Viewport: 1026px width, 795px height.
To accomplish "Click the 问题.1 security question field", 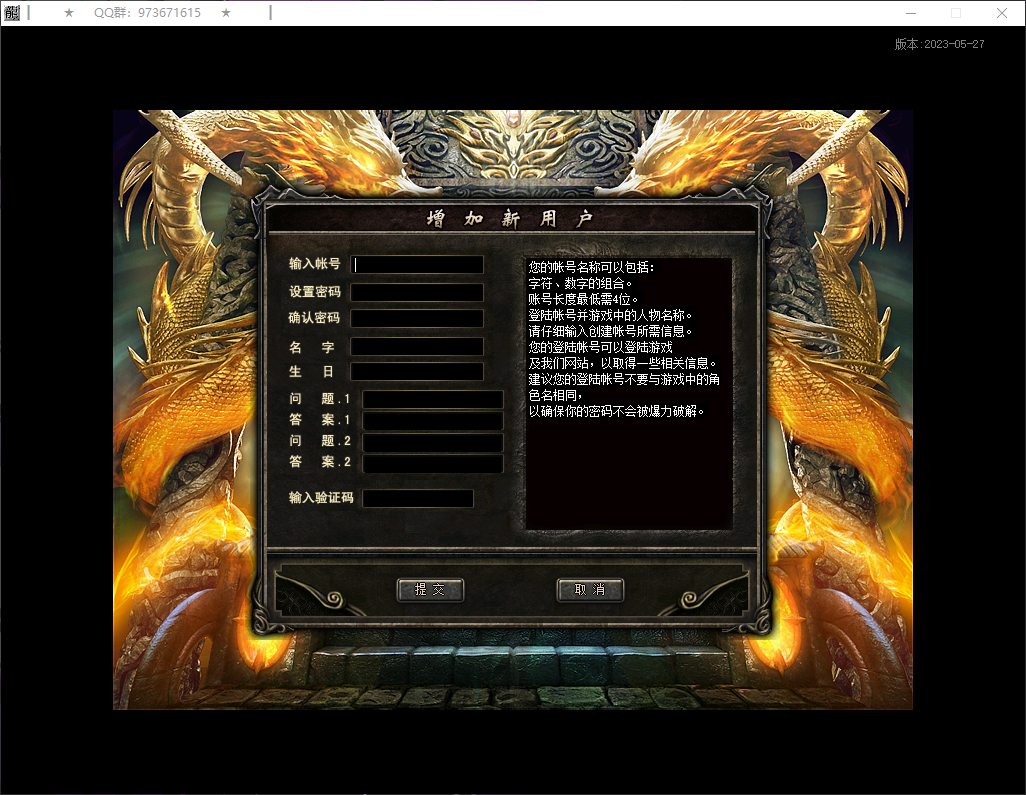I will point(433,400).
